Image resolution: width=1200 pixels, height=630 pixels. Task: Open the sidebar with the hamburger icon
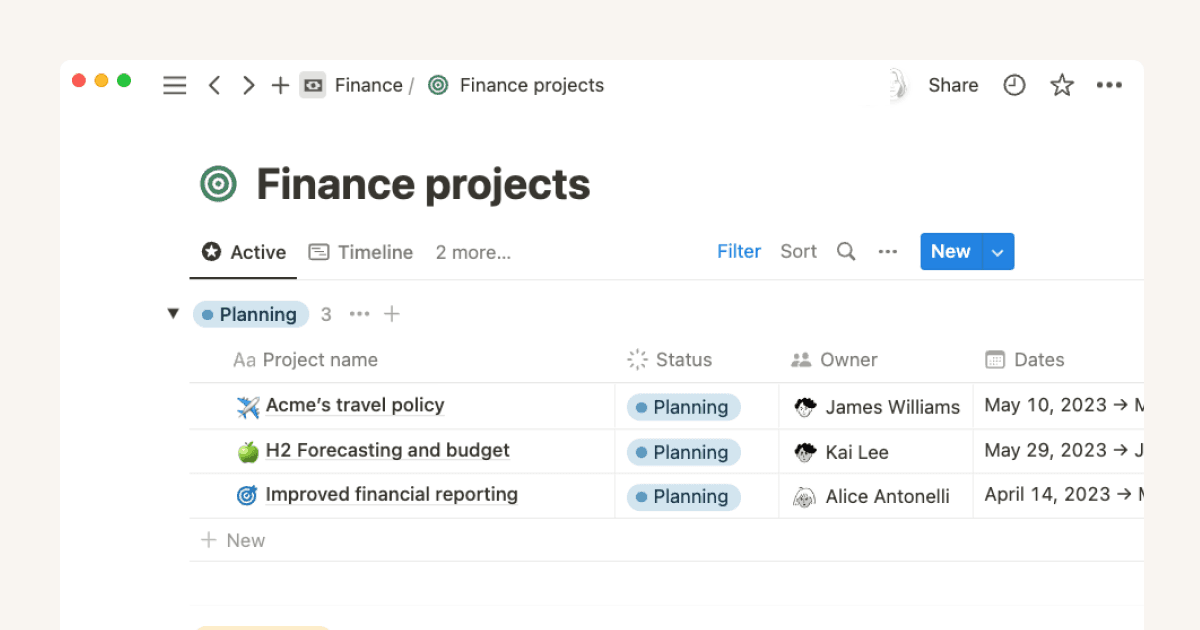[174, 85]
